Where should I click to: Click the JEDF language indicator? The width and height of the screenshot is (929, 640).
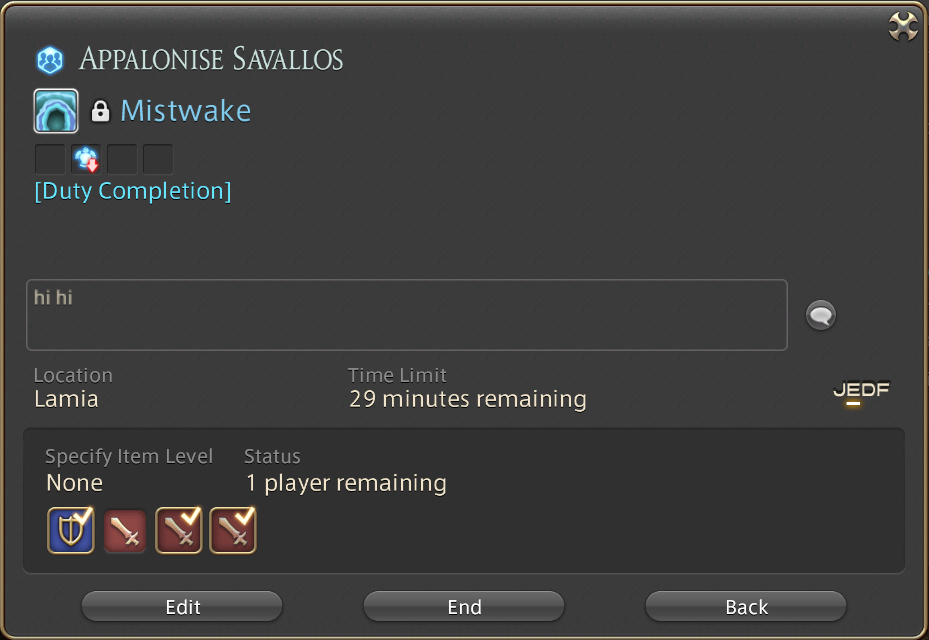pos(861,391)
